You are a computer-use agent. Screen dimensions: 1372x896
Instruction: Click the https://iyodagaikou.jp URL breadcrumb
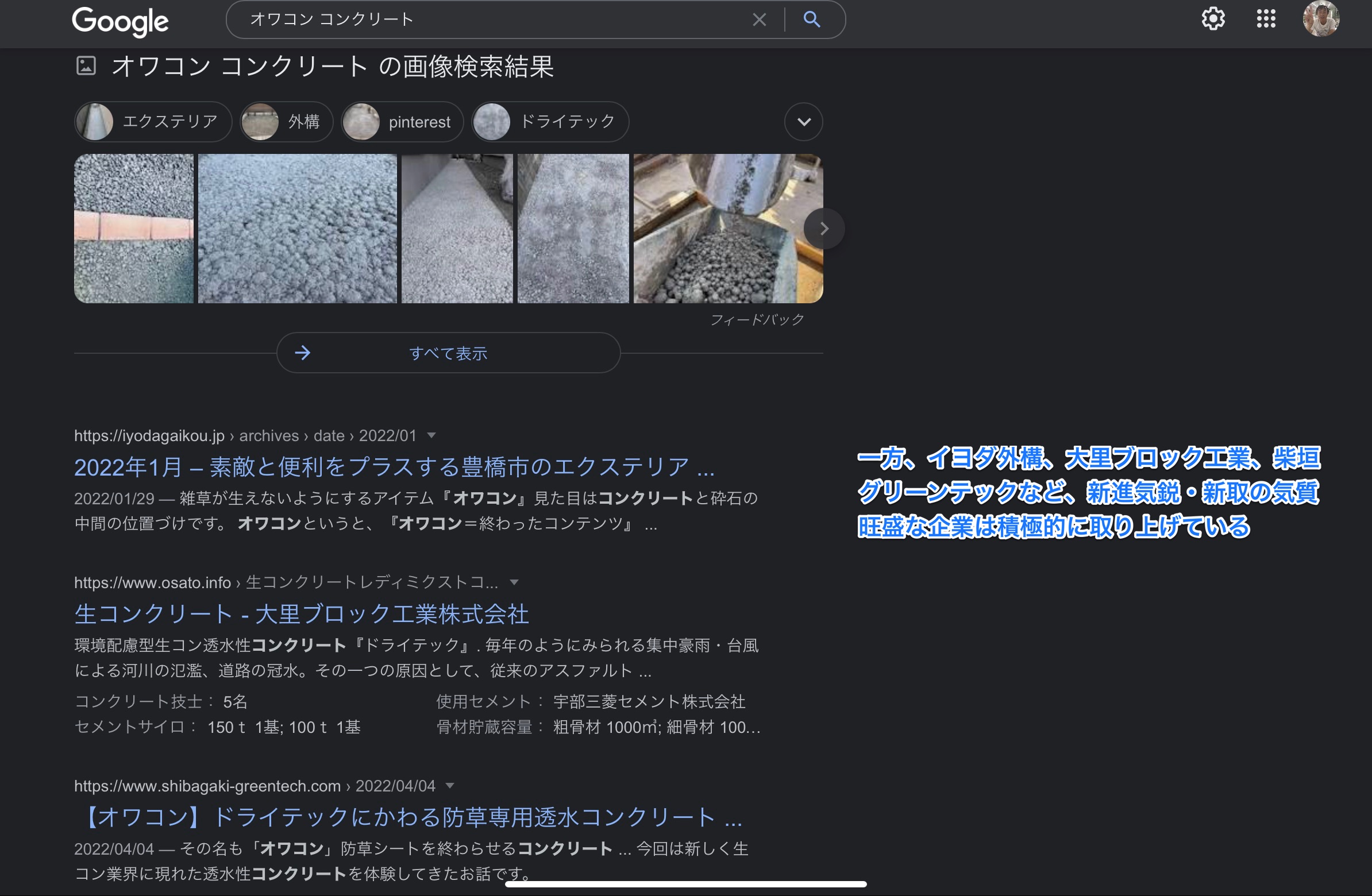[245, 435]
